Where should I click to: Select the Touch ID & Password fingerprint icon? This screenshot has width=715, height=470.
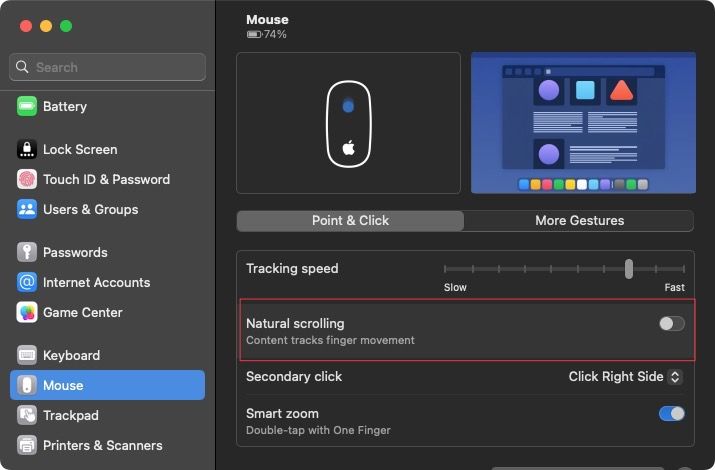(x=27, y=180)
